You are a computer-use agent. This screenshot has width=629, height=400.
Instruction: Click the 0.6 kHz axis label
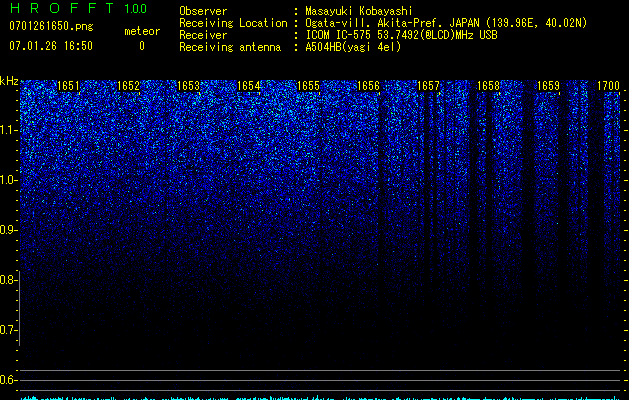click(8, 380)
